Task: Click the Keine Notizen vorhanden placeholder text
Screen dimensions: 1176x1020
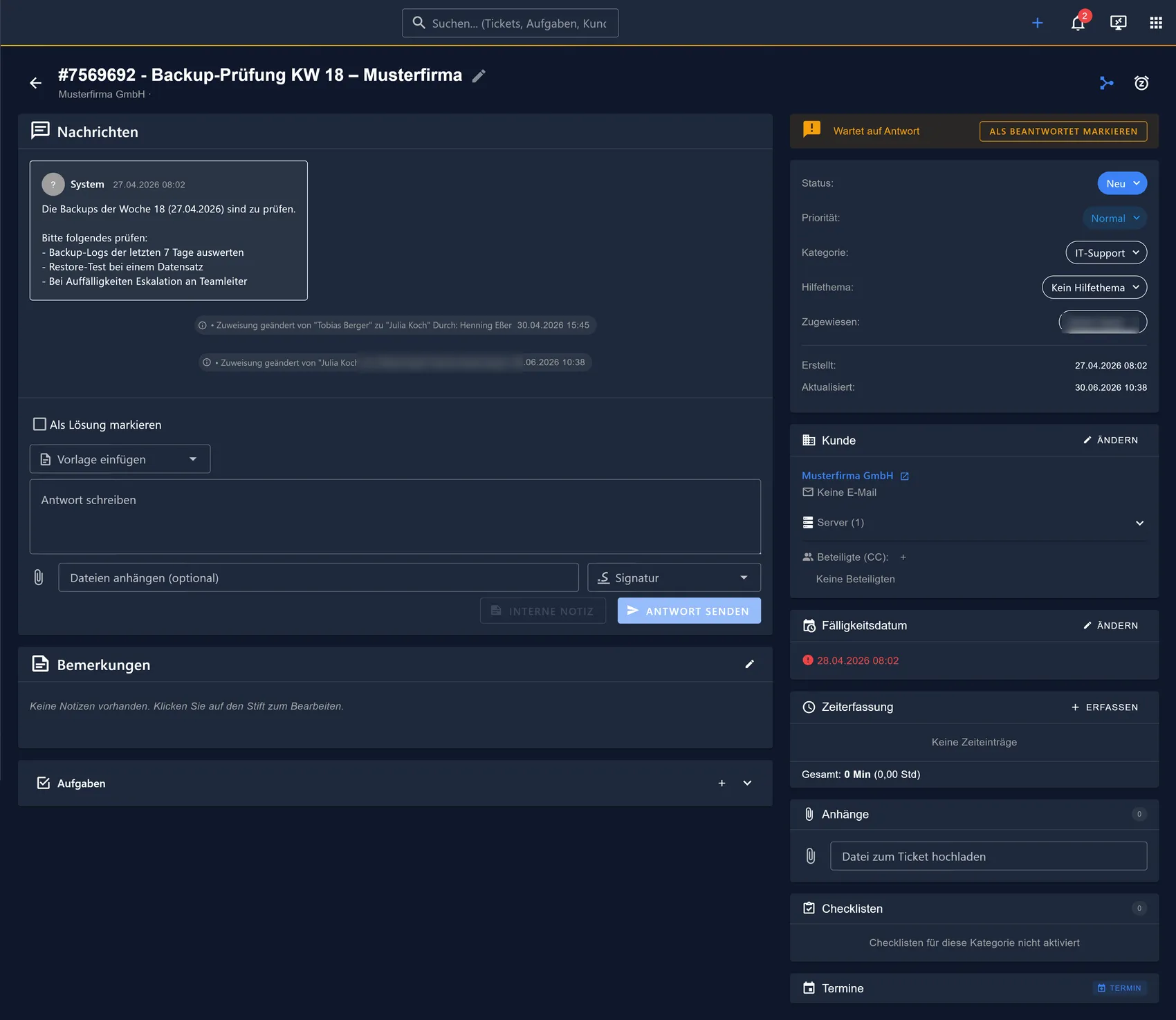Action: tap(187, 706)
